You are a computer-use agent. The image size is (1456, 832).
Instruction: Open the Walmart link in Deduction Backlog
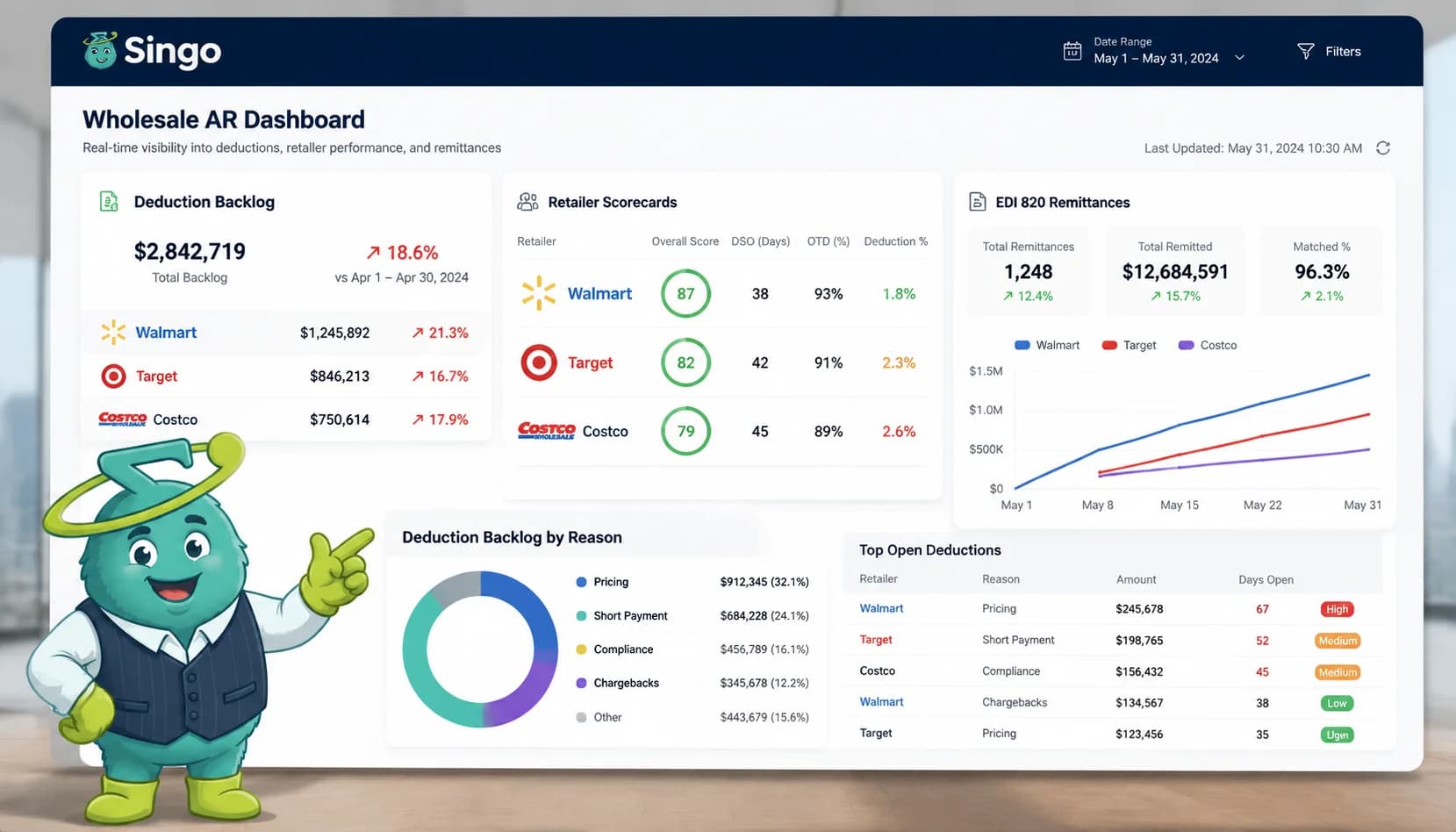click(166, 333)
